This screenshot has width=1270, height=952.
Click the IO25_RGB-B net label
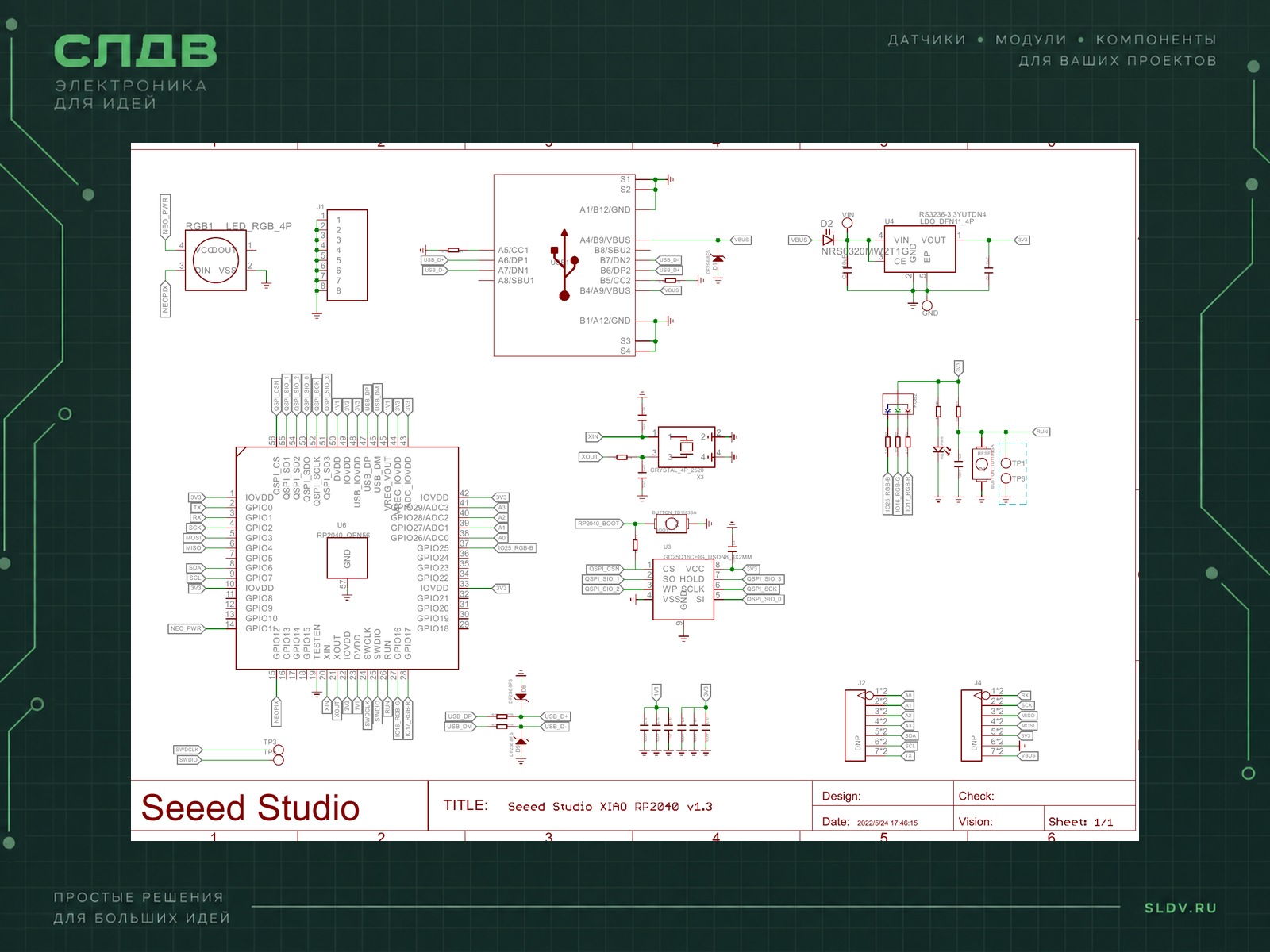516,548
